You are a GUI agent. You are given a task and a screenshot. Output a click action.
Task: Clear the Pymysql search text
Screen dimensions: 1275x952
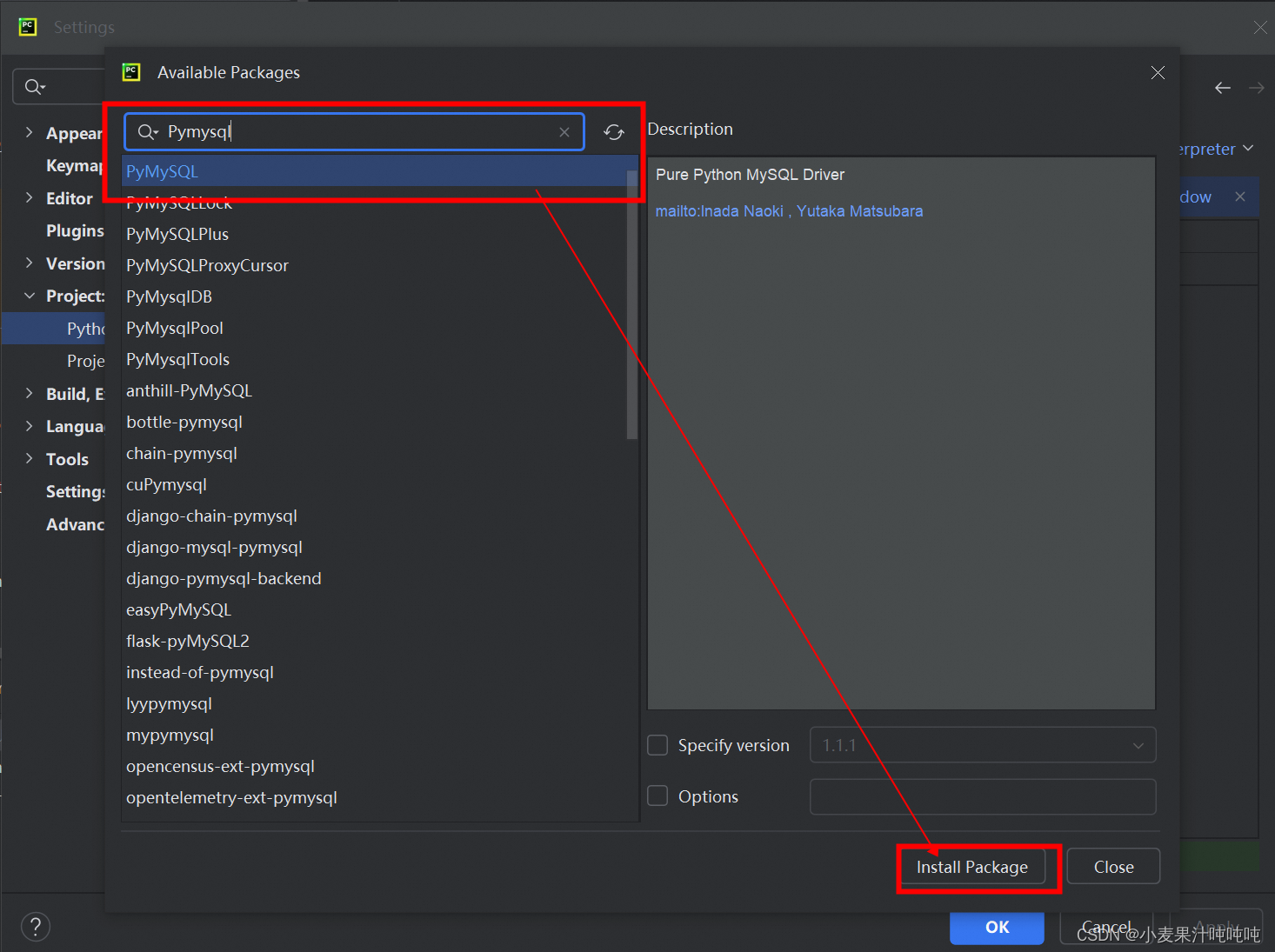click(x=564, y=131)
